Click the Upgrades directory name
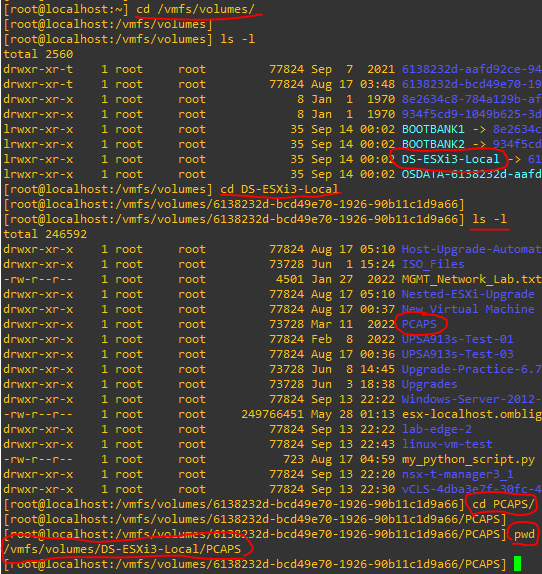The width and height of the screenshot is (542, 574). pos(429,384)
